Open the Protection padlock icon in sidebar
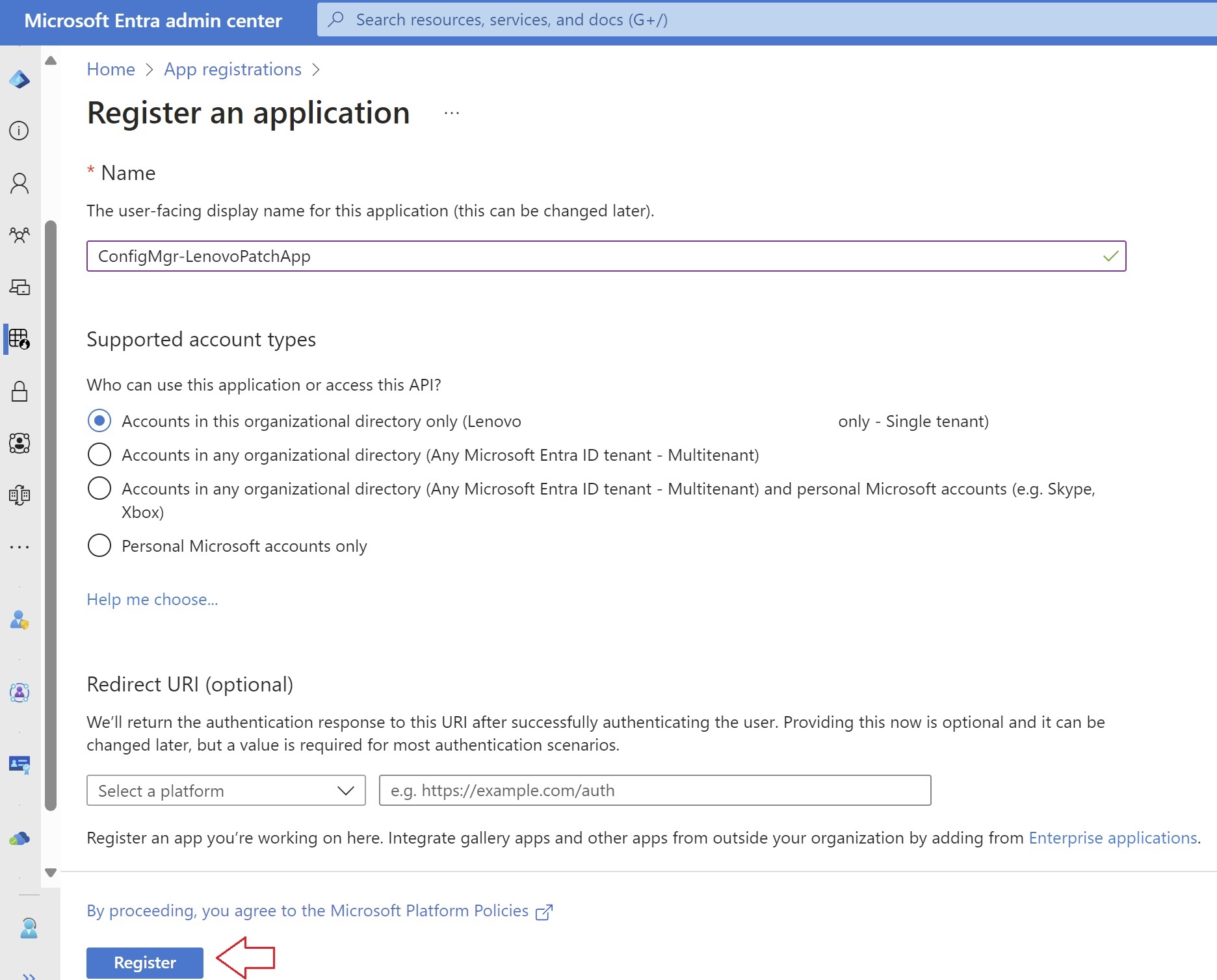1217x980 pixels. tap(20, 391)
